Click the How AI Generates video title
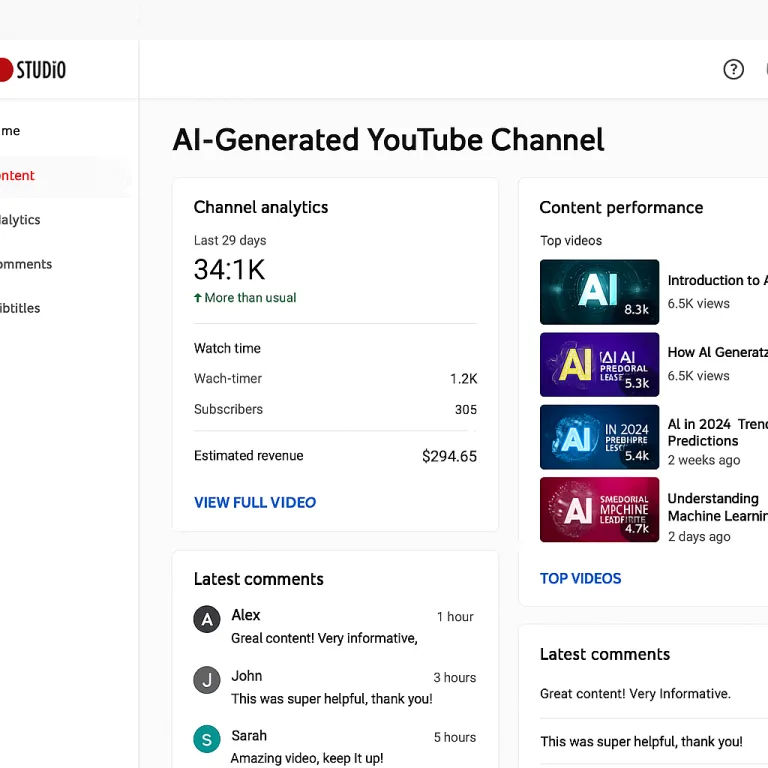This screenshot has height=768, width=768. (x=718, y=352)
